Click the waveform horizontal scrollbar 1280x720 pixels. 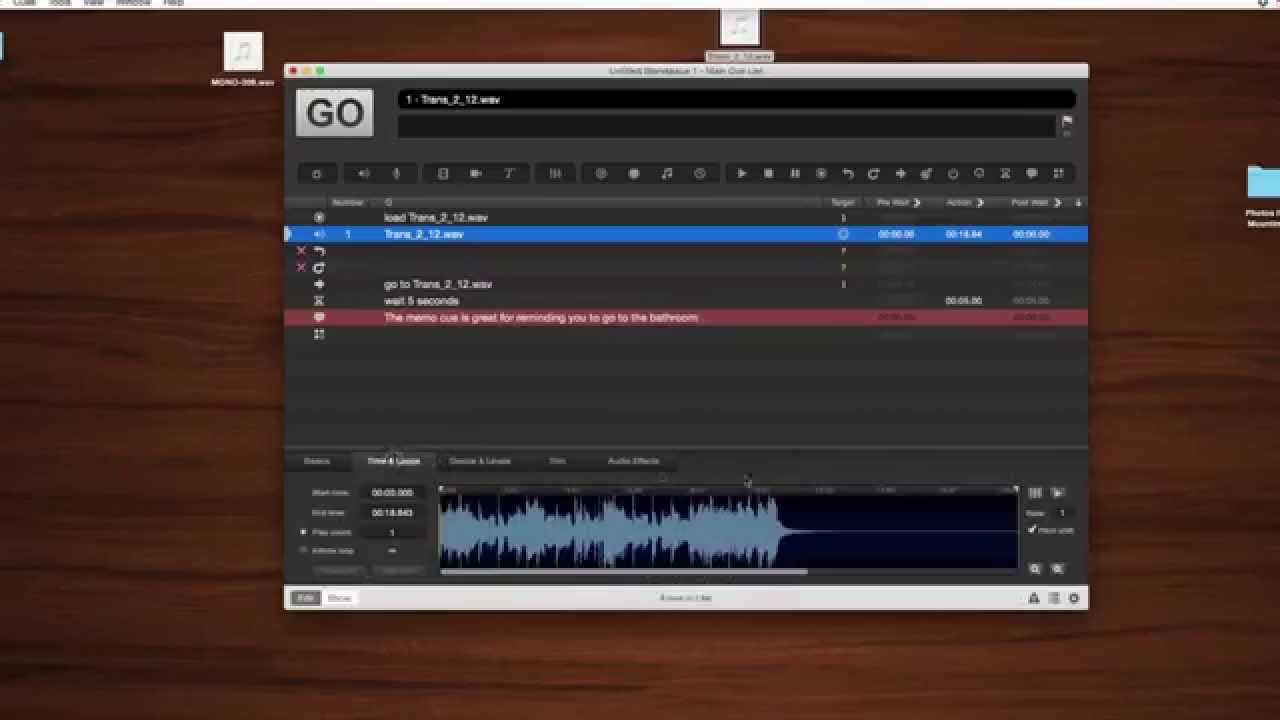click(x=624, y=572)
